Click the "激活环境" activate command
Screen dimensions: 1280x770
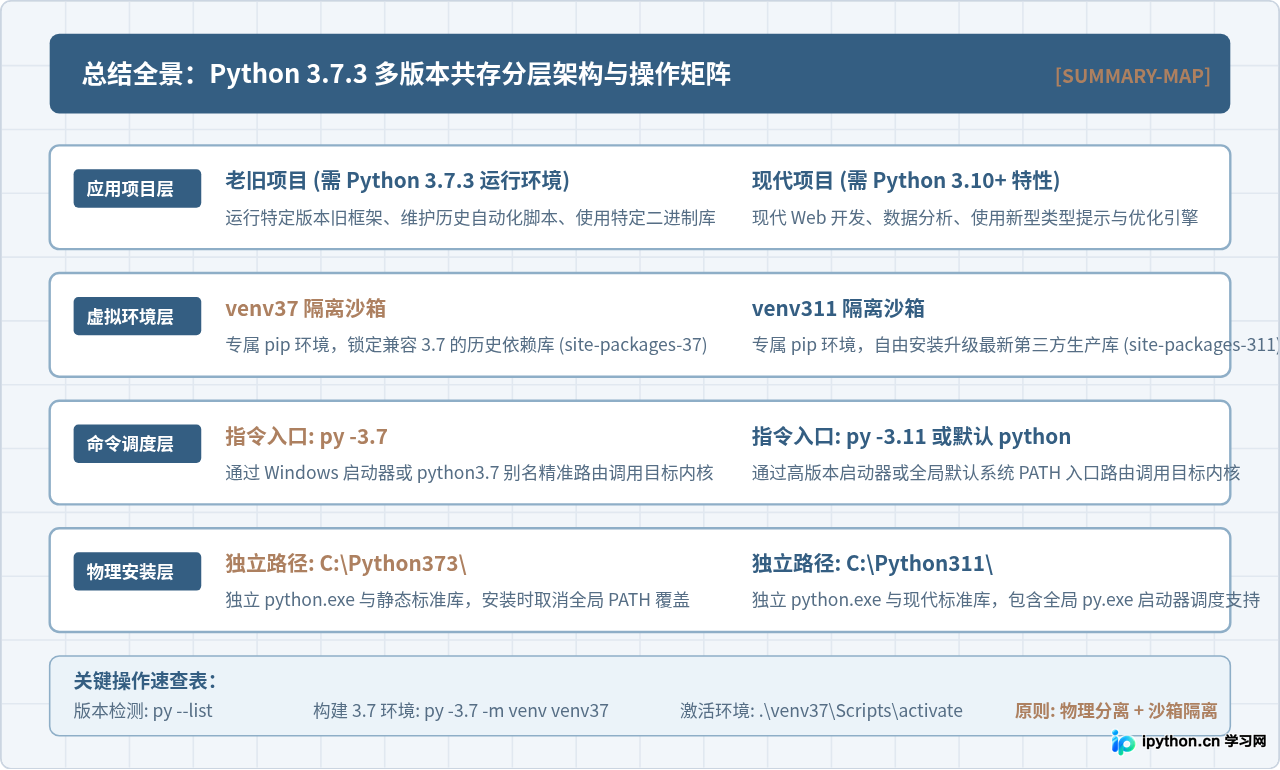[821, 711]
